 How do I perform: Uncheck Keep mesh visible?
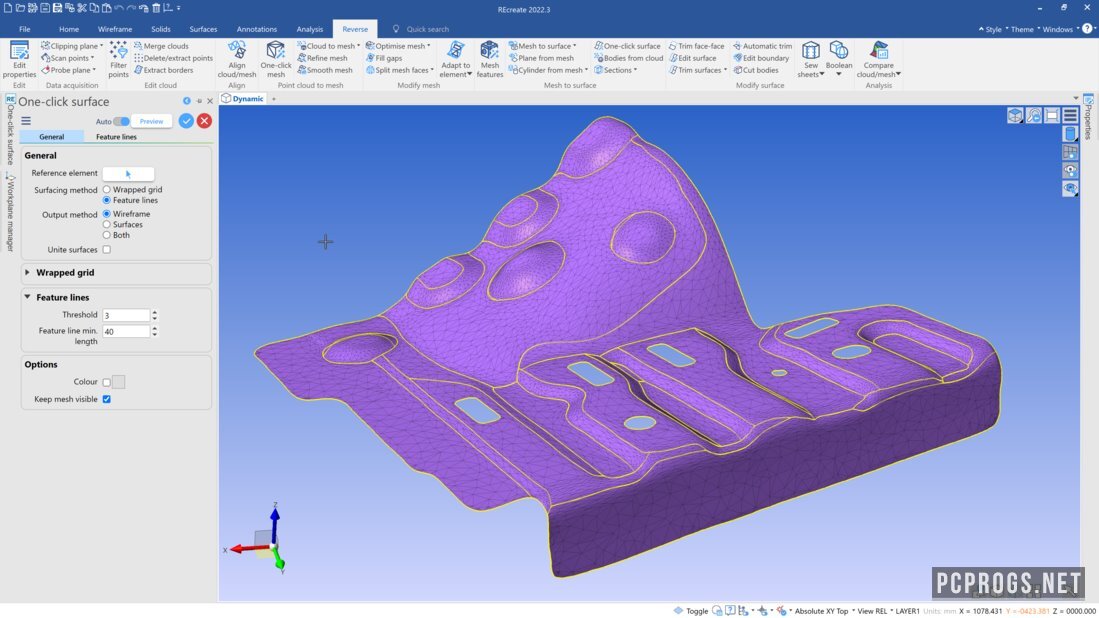pos(107,399)
